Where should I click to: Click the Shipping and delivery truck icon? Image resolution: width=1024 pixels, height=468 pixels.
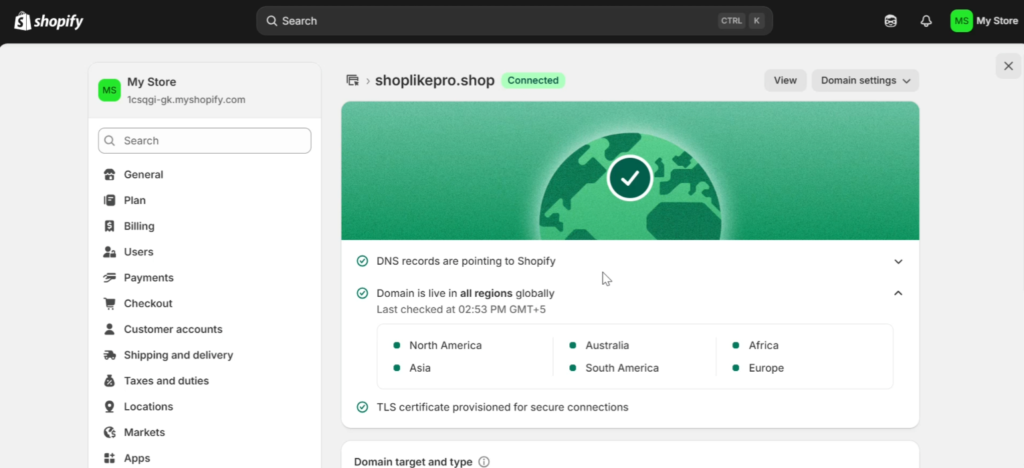click(110, 355)
